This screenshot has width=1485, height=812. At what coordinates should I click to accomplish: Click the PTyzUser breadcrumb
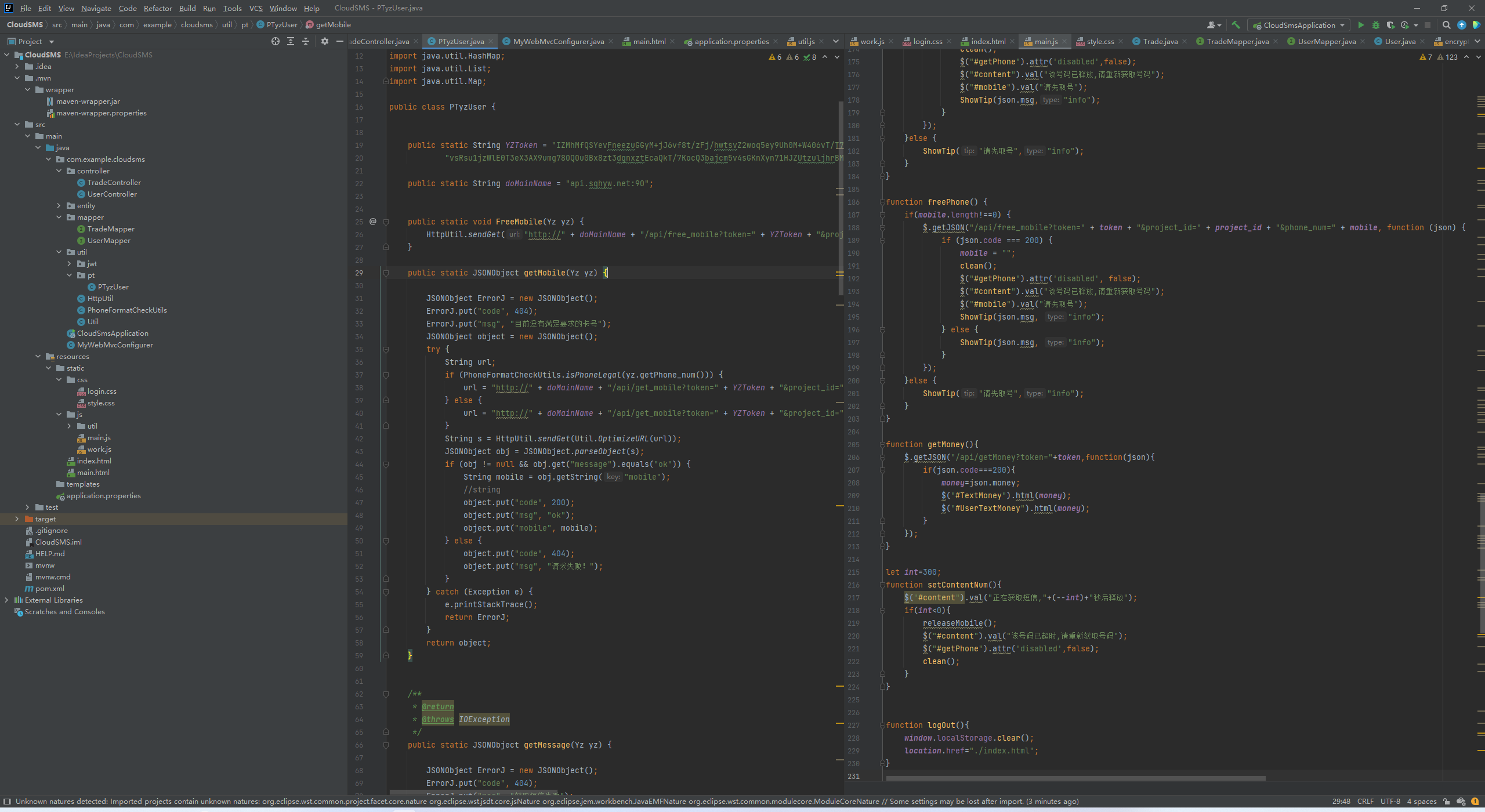coord(277,24)
